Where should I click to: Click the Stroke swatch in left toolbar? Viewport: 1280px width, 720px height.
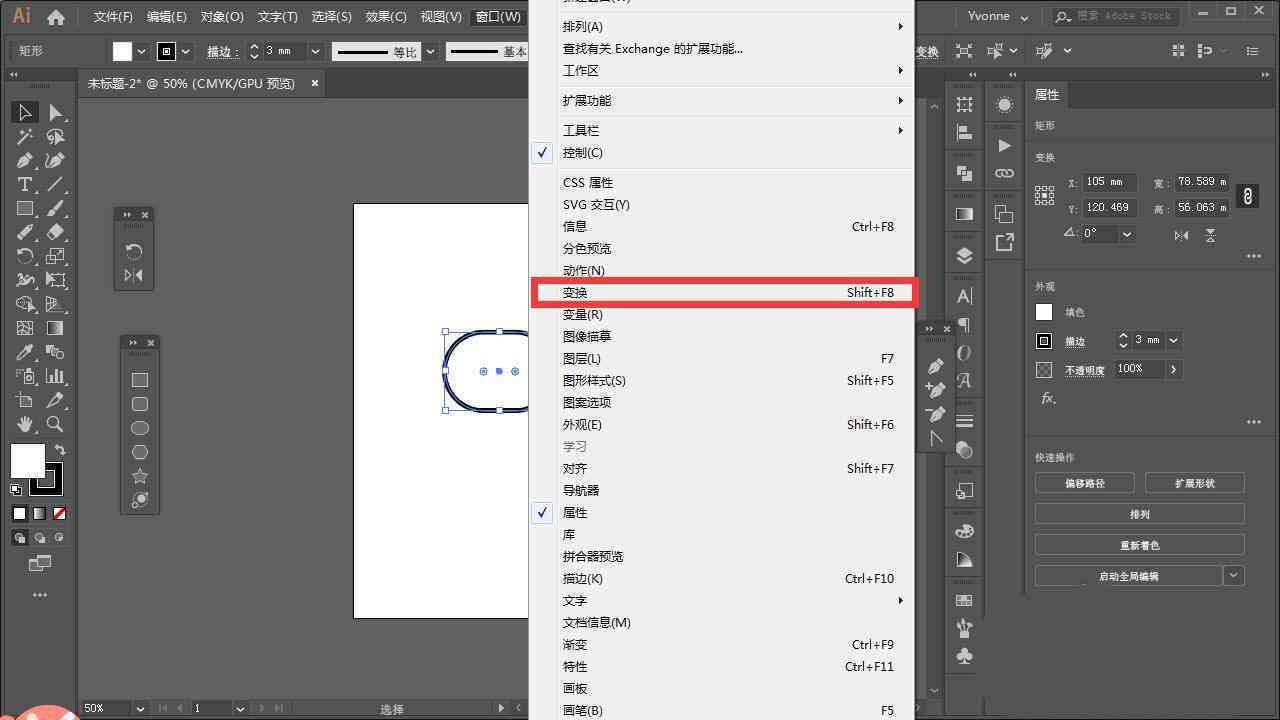[x=46, y=479]
